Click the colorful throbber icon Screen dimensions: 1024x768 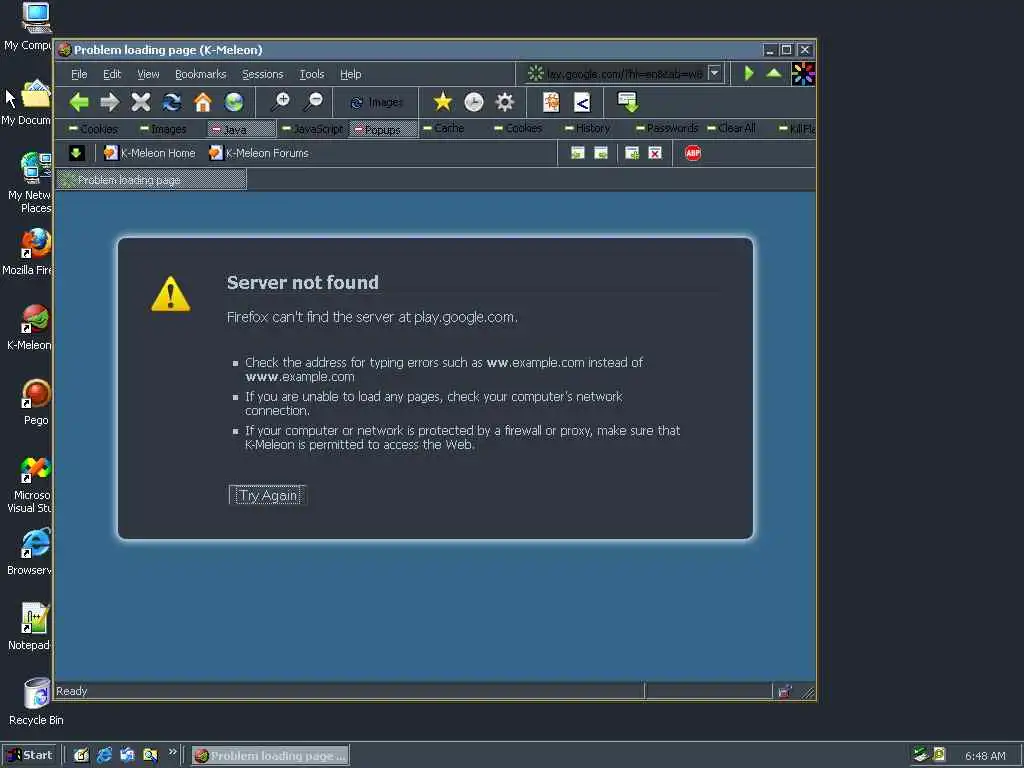(803, 74)
